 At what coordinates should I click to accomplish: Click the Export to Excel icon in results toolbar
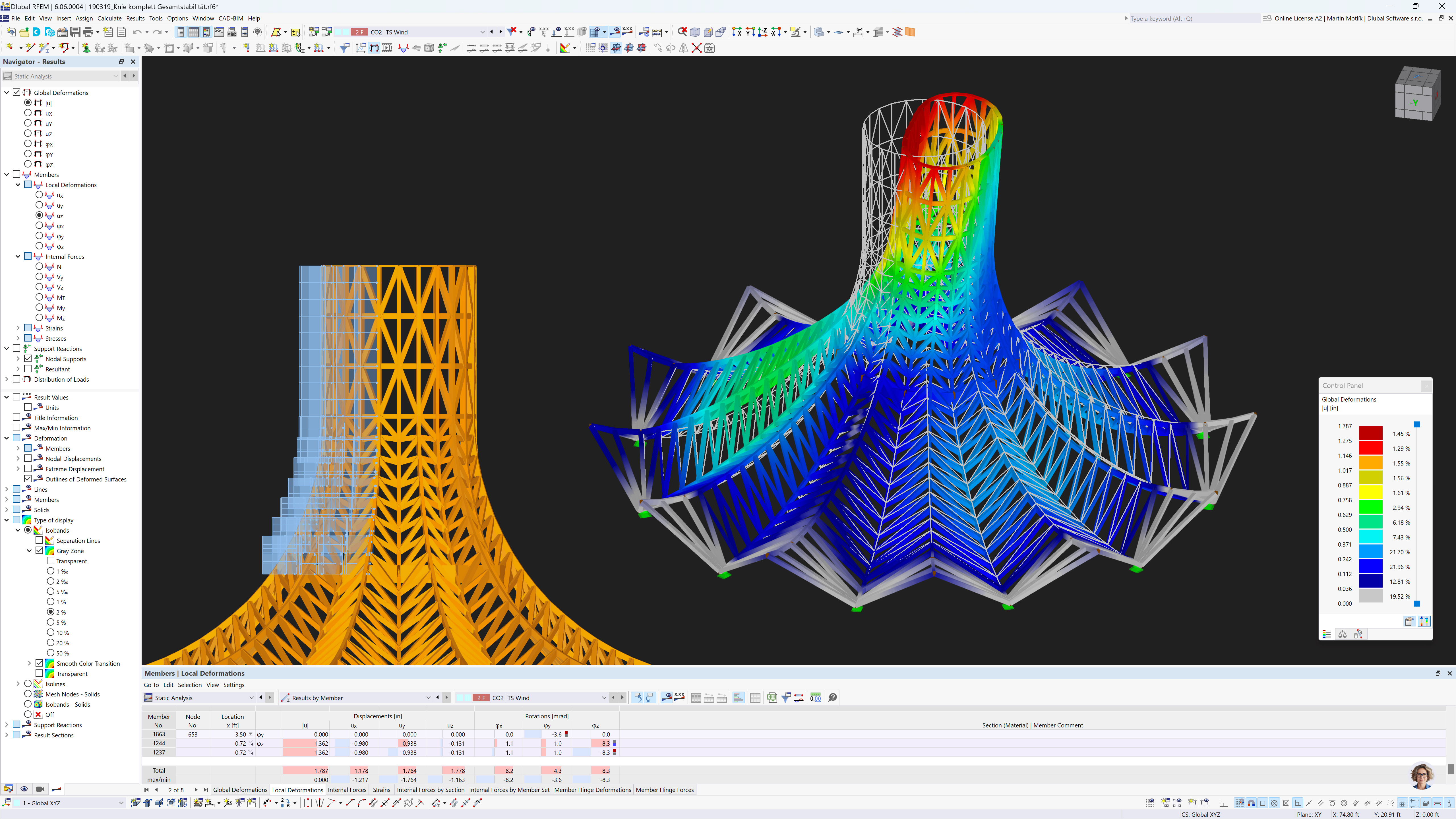[x=772, y=698]
